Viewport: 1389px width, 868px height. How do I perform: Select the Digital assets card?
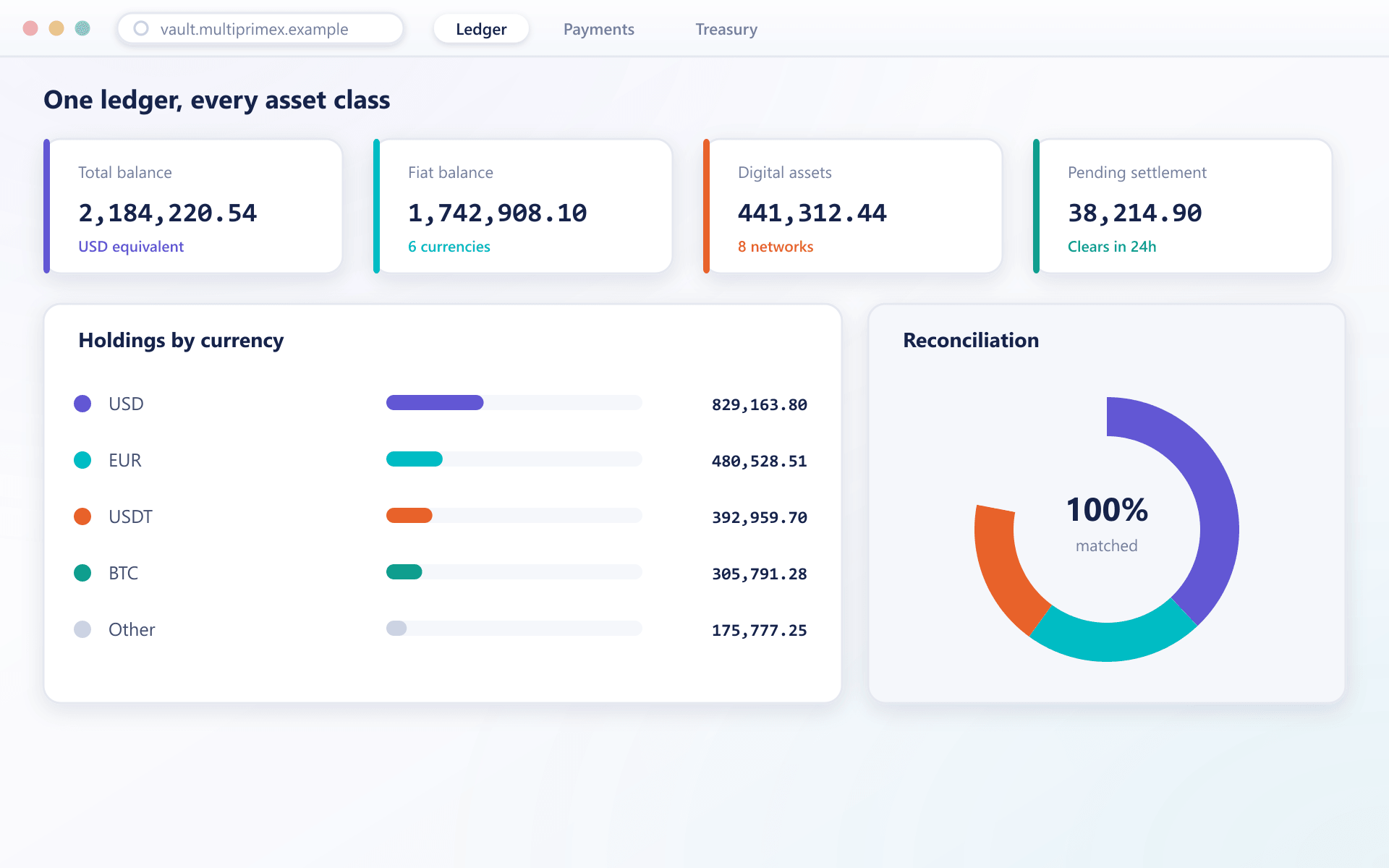click(852, 206)
